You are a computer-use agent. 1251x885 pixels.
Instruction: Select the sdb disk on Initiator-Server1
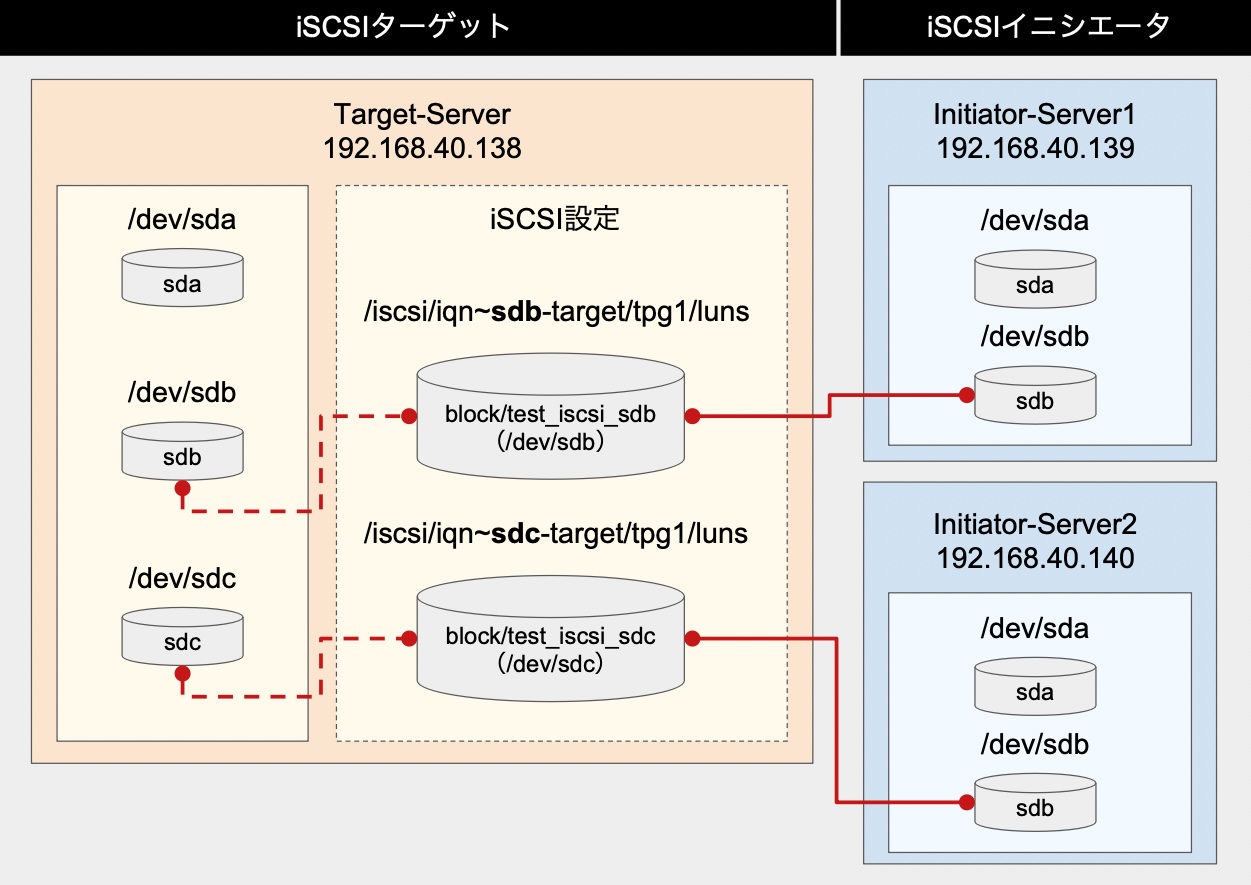tap(1035, 395)
